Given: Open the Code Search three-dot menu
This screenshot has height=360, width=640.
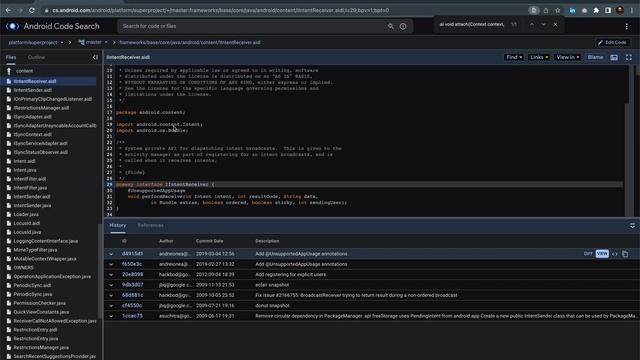Looking at the screenshot, I should point(627,27).
